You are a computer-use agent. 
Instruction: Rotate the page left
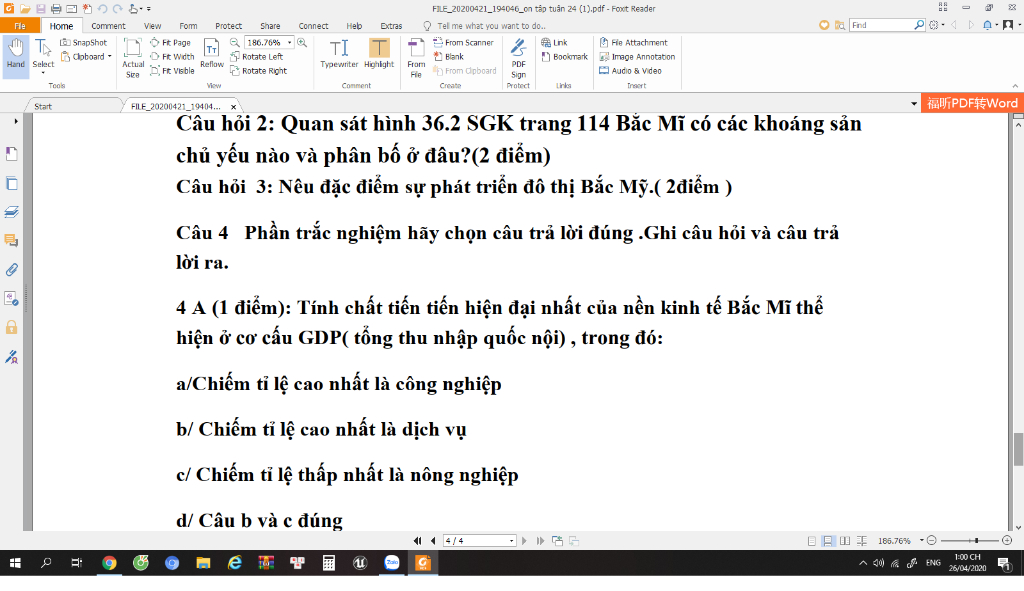tap(257, 57)
